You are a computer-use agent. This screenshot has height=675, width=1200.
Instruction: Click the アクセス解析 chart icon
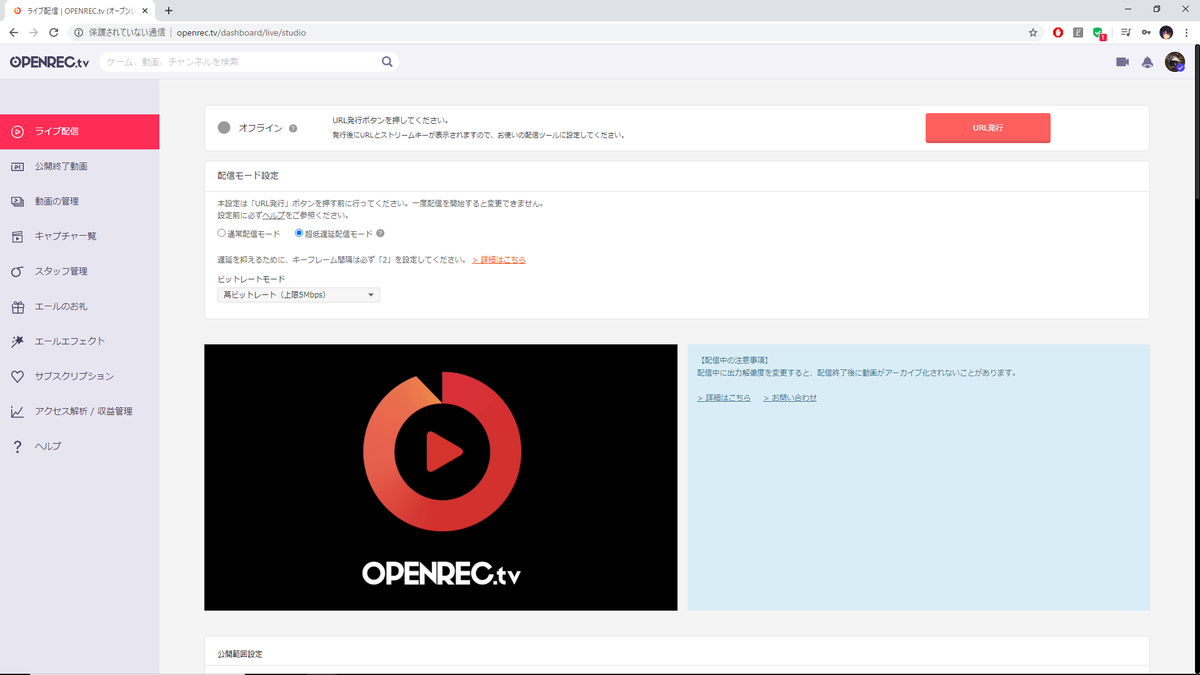click(x=17, y=411)
